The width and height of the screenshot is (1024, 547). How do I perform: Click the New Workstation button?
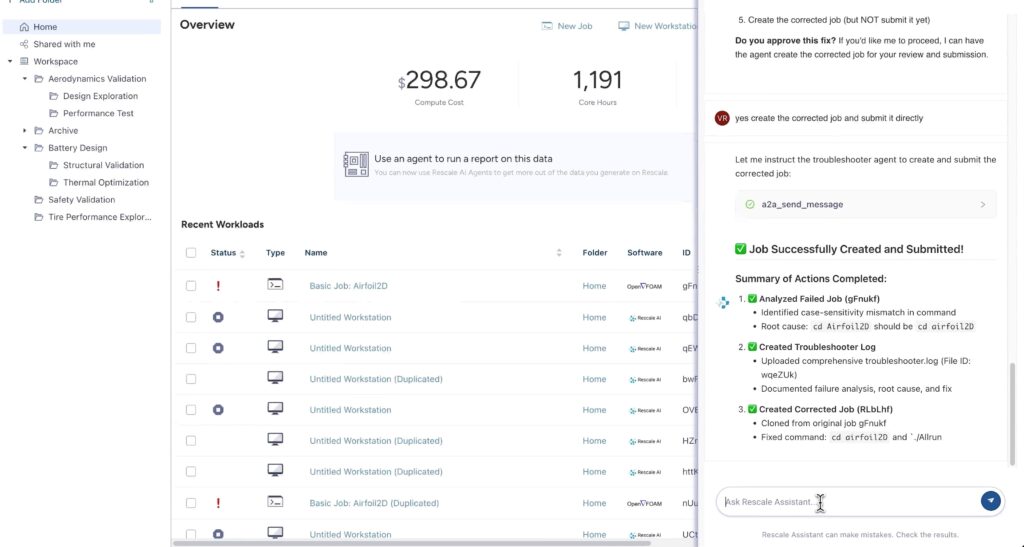pyautogui.click(x=658, y=26)
